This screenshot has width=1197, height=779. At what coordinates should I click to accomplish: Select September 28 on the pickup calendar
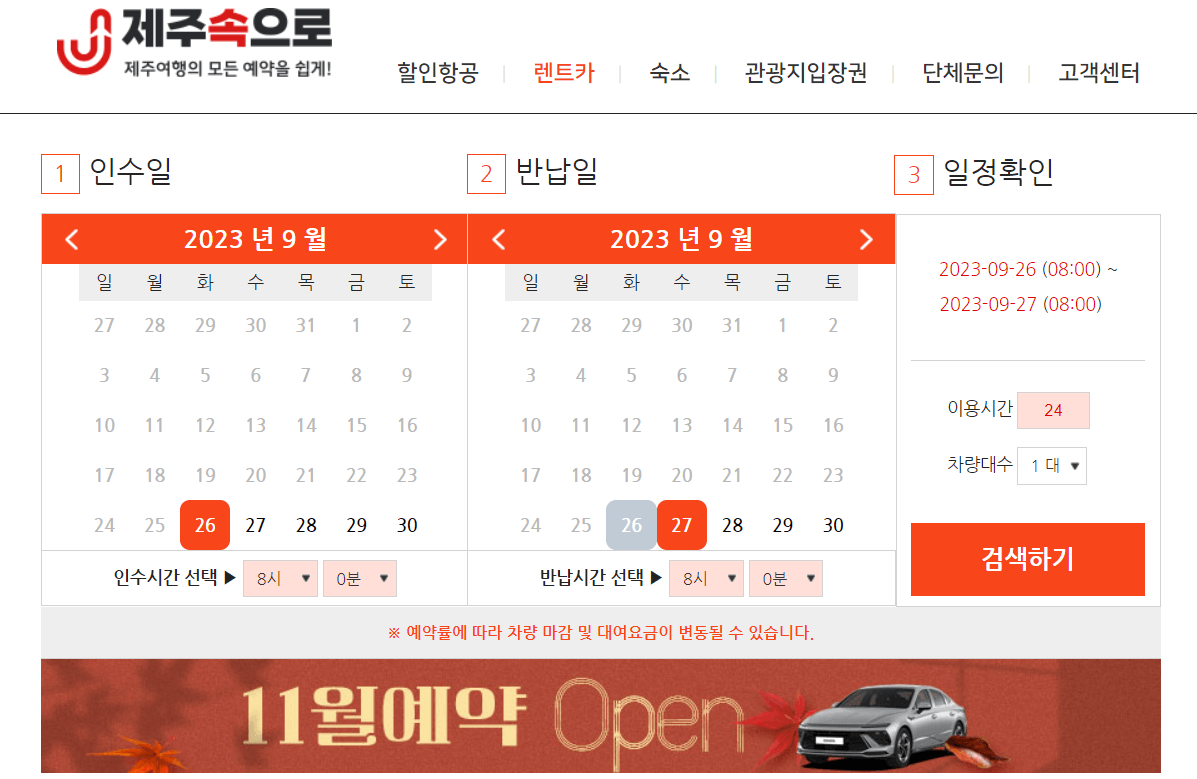(306, 525)
